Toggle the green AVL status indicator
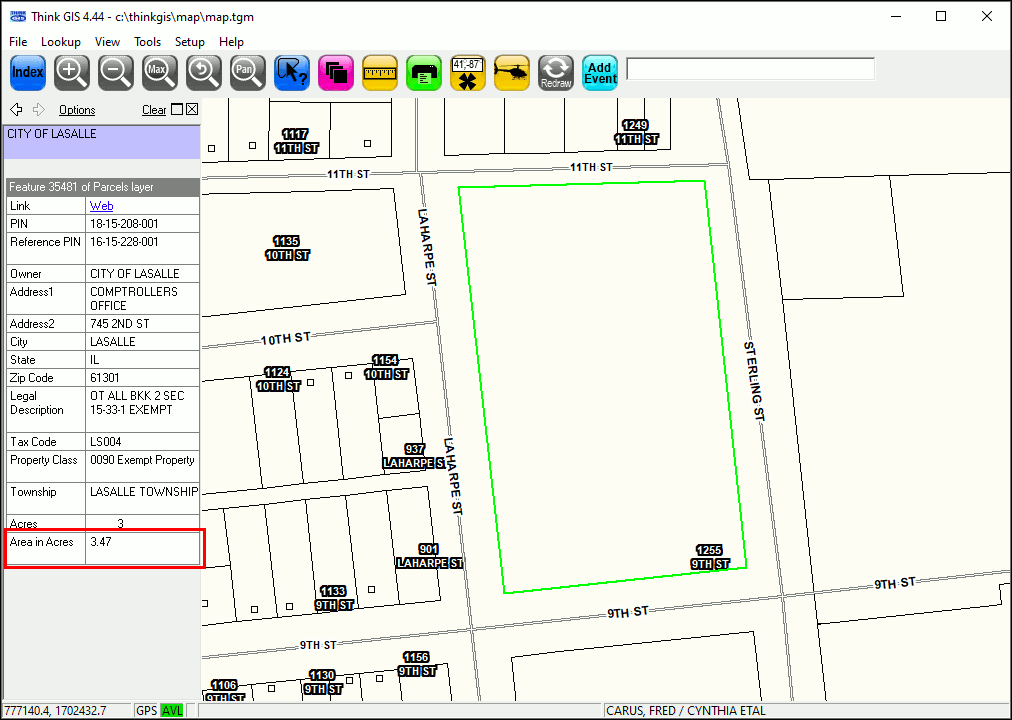 tap(172, 711)
